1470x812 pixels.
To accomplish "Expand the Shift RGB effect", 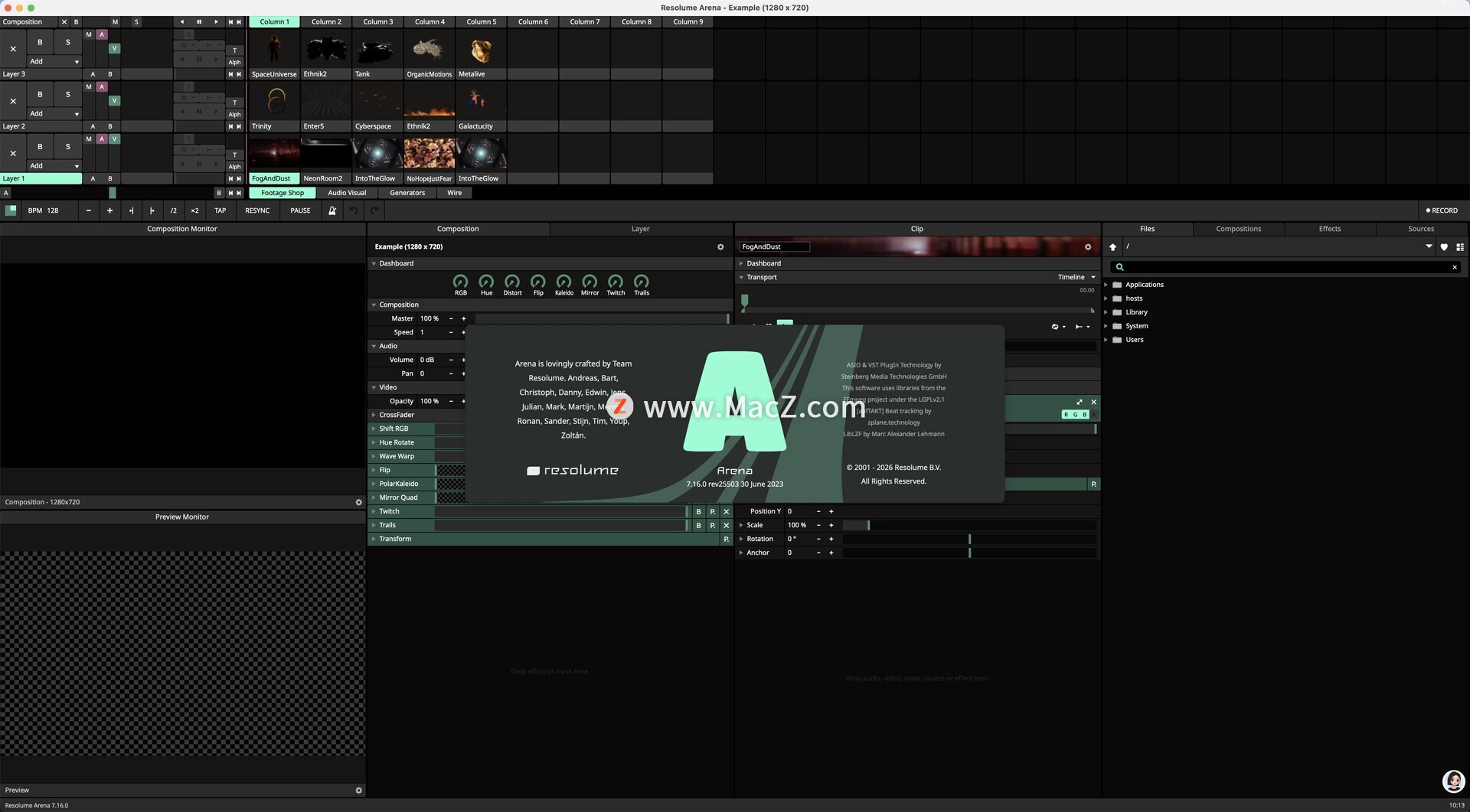I will [x=374, y=429].
